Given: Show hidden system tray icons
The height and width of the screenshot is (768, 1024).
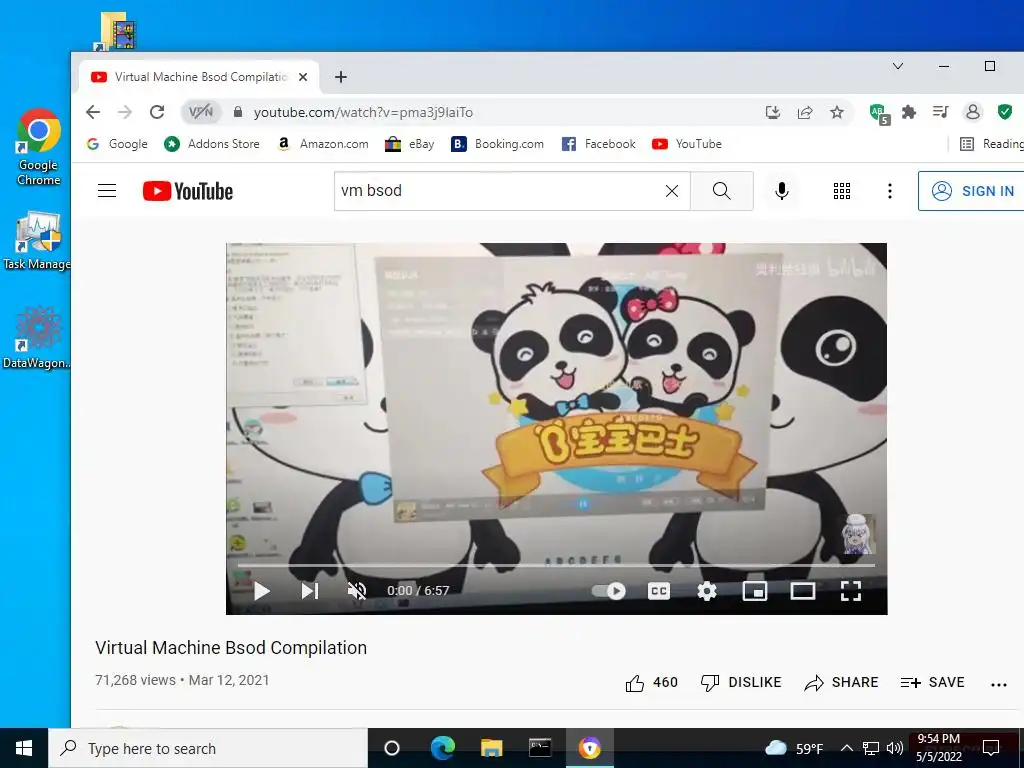Looking at the screenshot, I should click(x=846, y=748).
